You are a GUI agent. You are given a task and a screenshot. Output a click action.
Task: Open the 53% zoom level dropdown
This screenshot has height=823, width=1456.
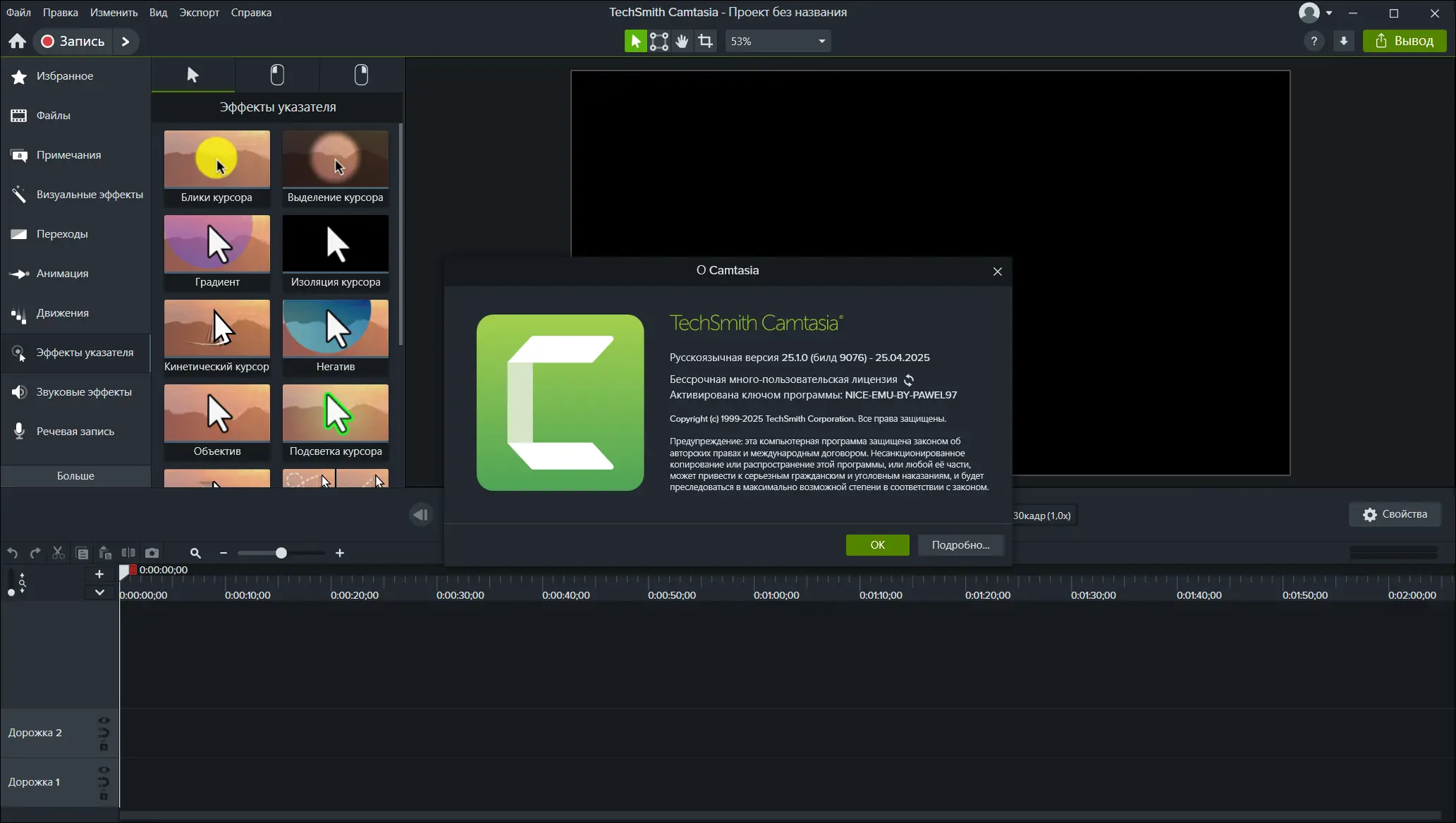pos(778,41)
